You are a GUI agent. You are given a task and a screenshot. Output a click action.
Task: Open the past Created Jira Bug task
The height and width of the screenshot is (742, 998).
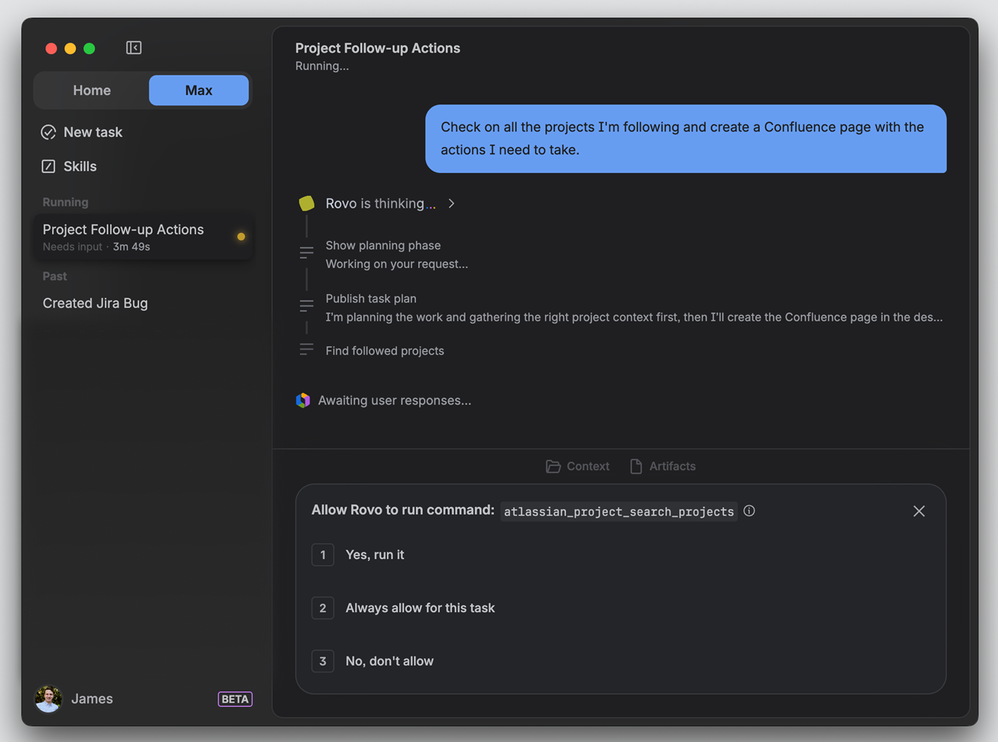[x=95, y=304]
